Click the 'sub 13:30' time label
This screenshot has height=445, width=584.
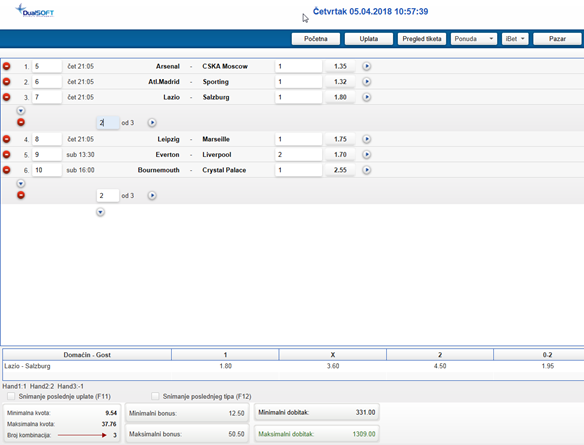click(x=80, y=155)
